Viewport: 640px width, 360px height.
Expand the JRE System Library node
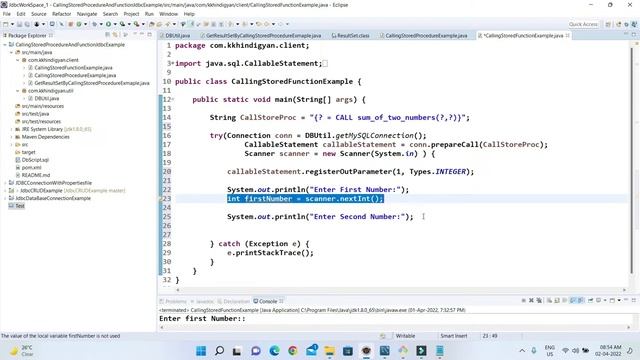coord(11,129)
